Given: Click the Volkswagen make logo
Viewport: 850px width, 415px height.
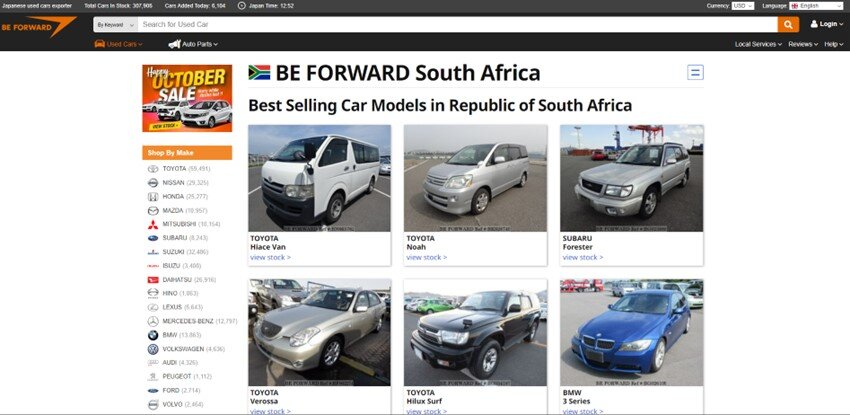Looking at the screenshot, I should [x=153, y=349].
